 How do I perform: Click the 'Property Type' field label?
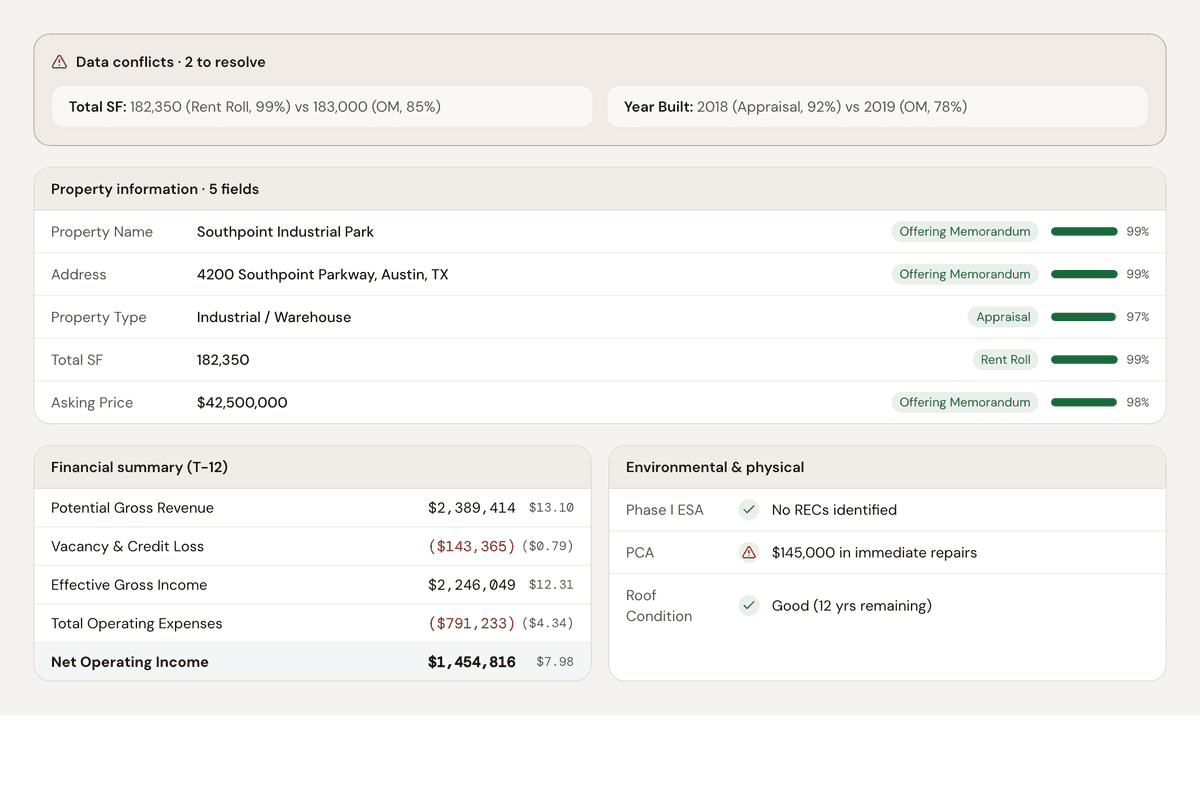[x=99, y=317]
